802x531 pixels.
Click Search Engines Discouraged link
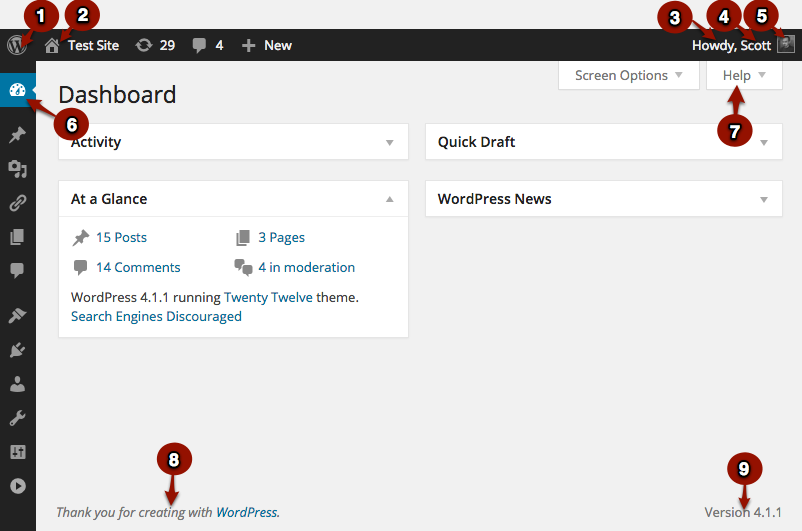coord(156,317)
